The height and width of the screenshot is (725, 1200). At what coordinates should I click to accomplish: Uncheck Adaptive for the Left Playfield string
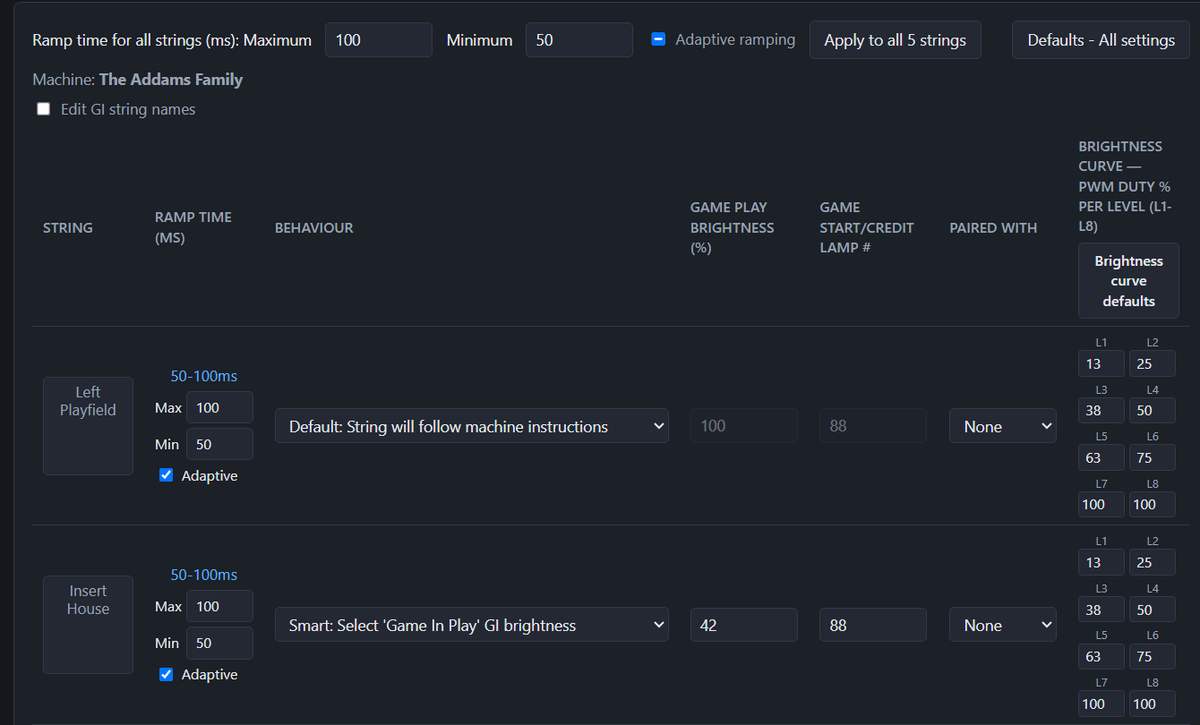tap(166, 476)
